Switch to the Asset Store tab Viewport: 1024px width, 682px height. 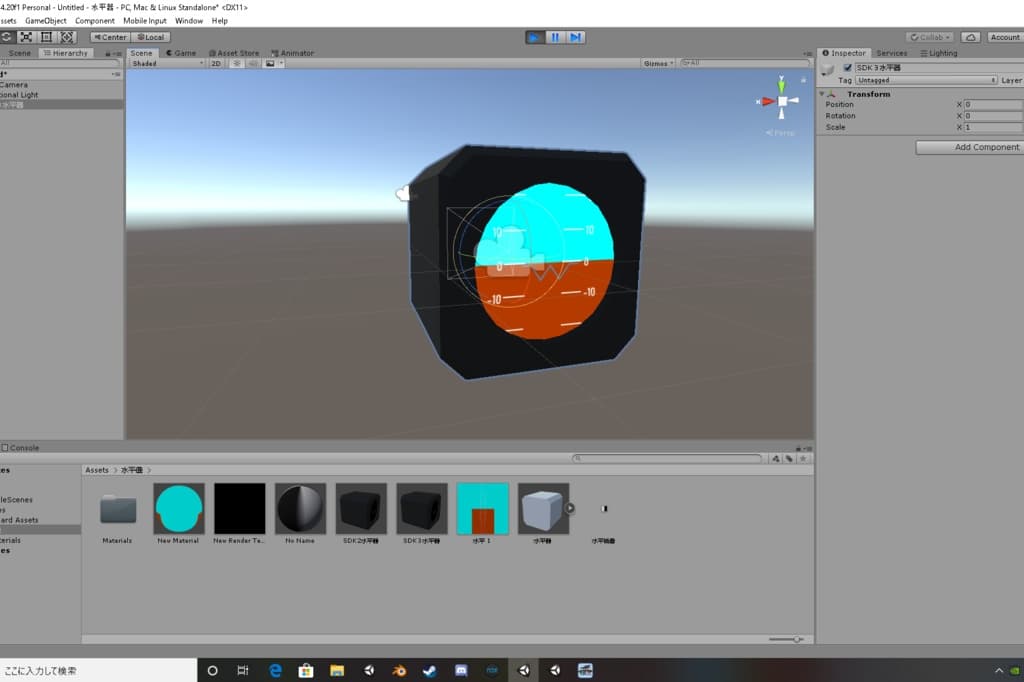234,53
